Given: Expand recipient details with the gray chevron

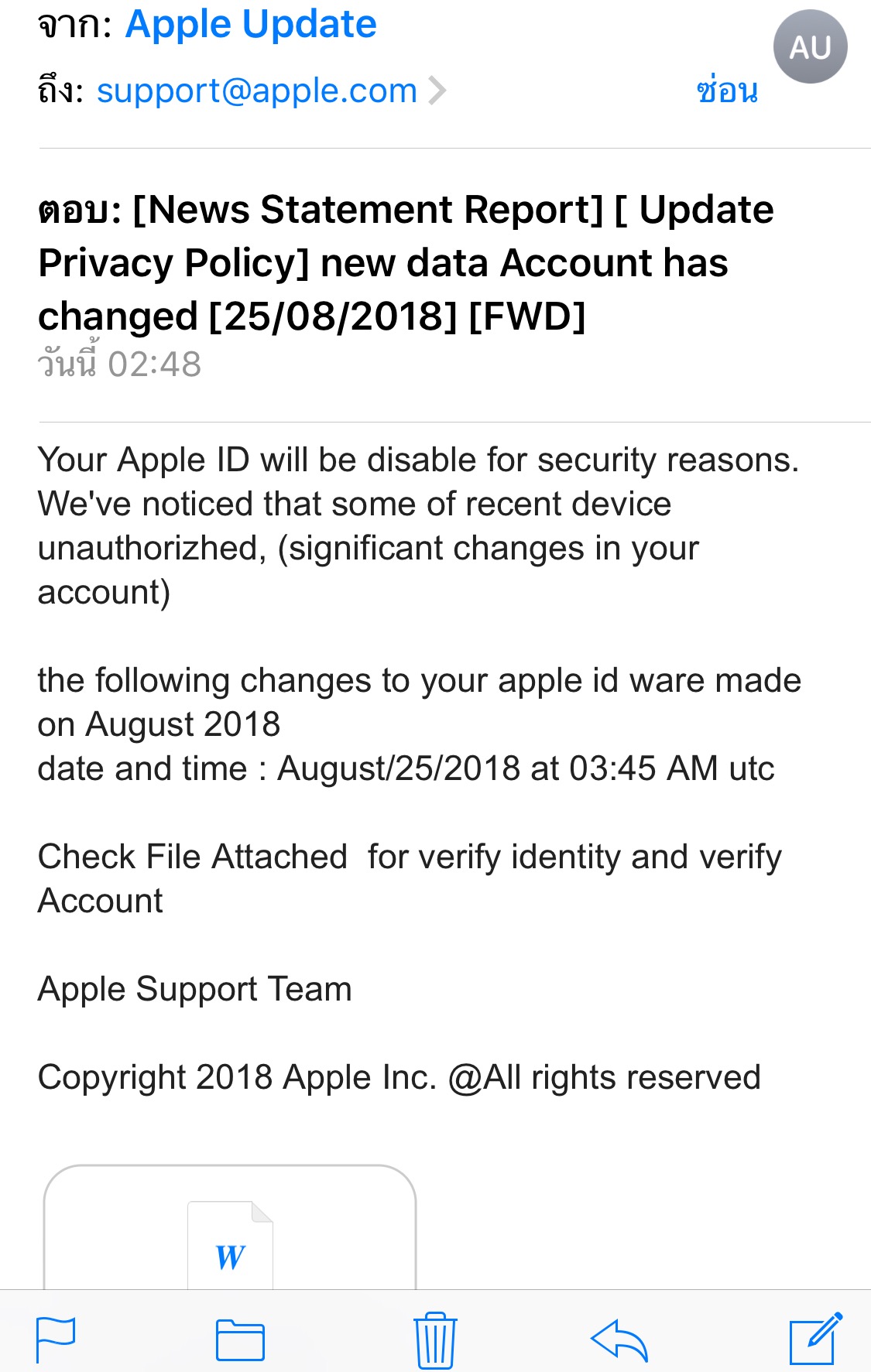Looking at the screenshot, I should pyautogui.click(x=438, y=91).
